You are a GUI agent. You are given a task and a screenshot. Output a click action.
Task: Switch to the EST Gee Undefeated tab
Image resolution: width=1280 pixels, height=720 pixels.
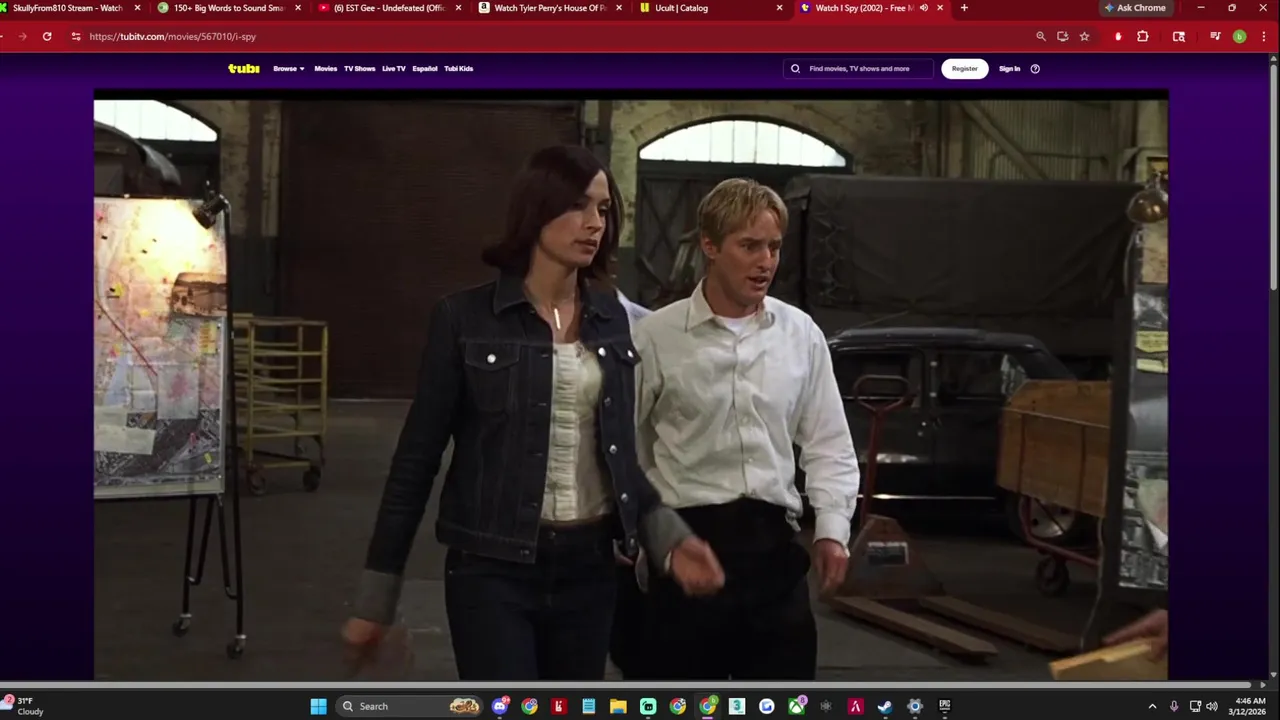(389, 8)
